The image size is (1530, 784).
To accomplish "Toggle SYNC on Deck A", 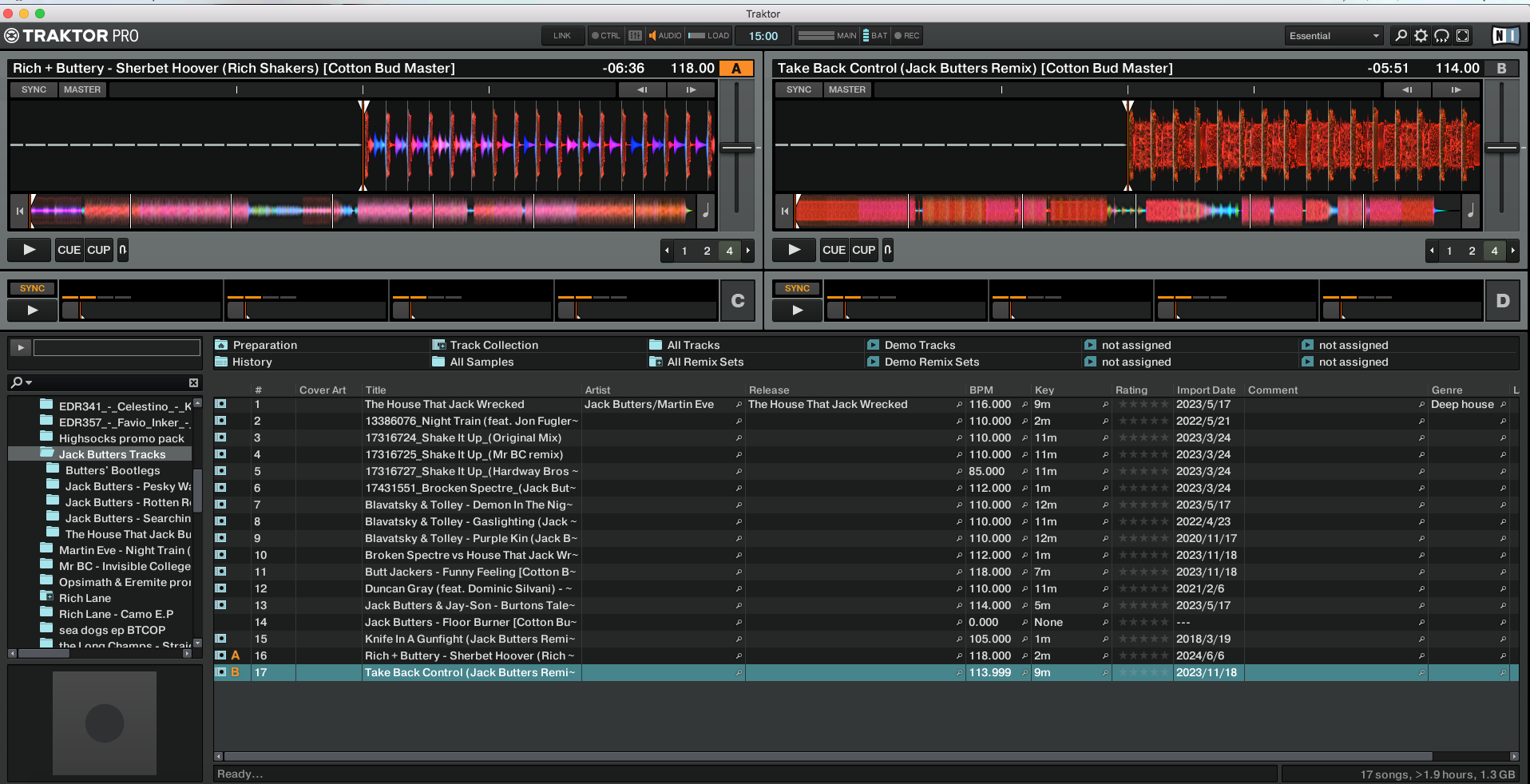I will (x=34, y=89).
